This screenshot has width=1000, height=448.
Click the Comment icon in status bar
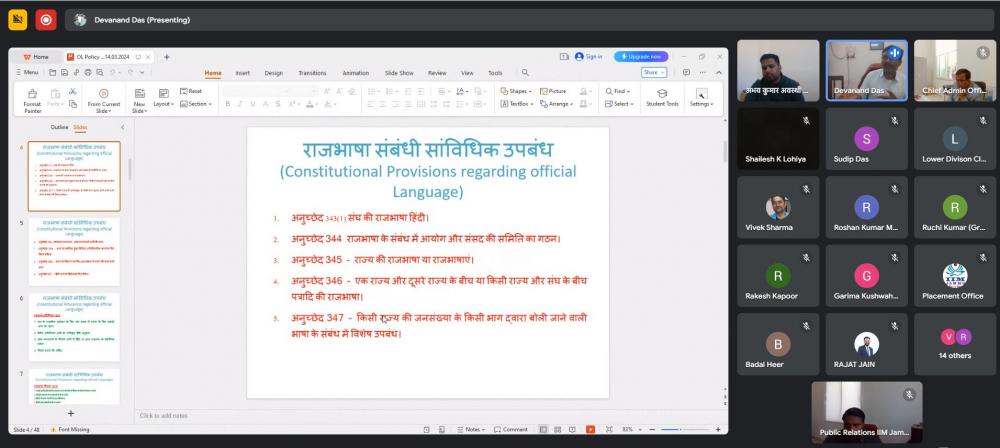[x=510, y=429]
